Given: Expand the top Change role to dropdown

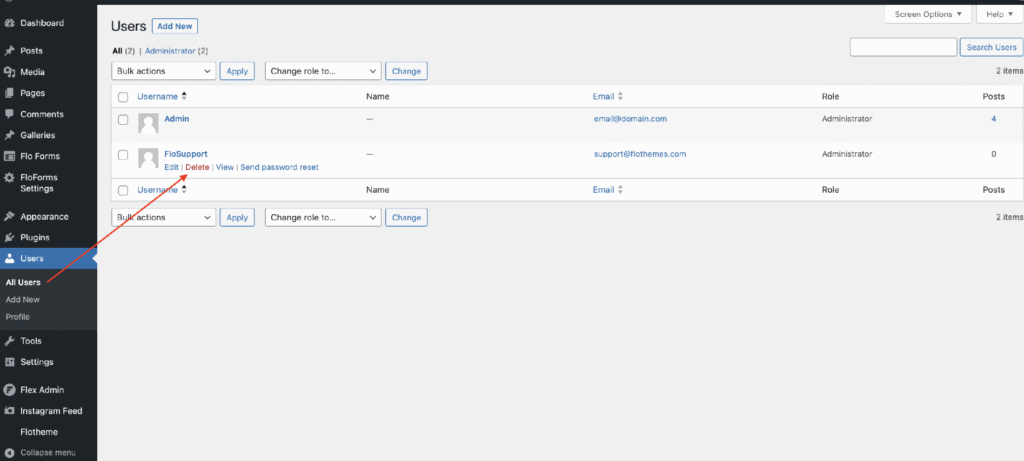Looking at the screenshot, I should pyautogui.click(x=323, y=71).
